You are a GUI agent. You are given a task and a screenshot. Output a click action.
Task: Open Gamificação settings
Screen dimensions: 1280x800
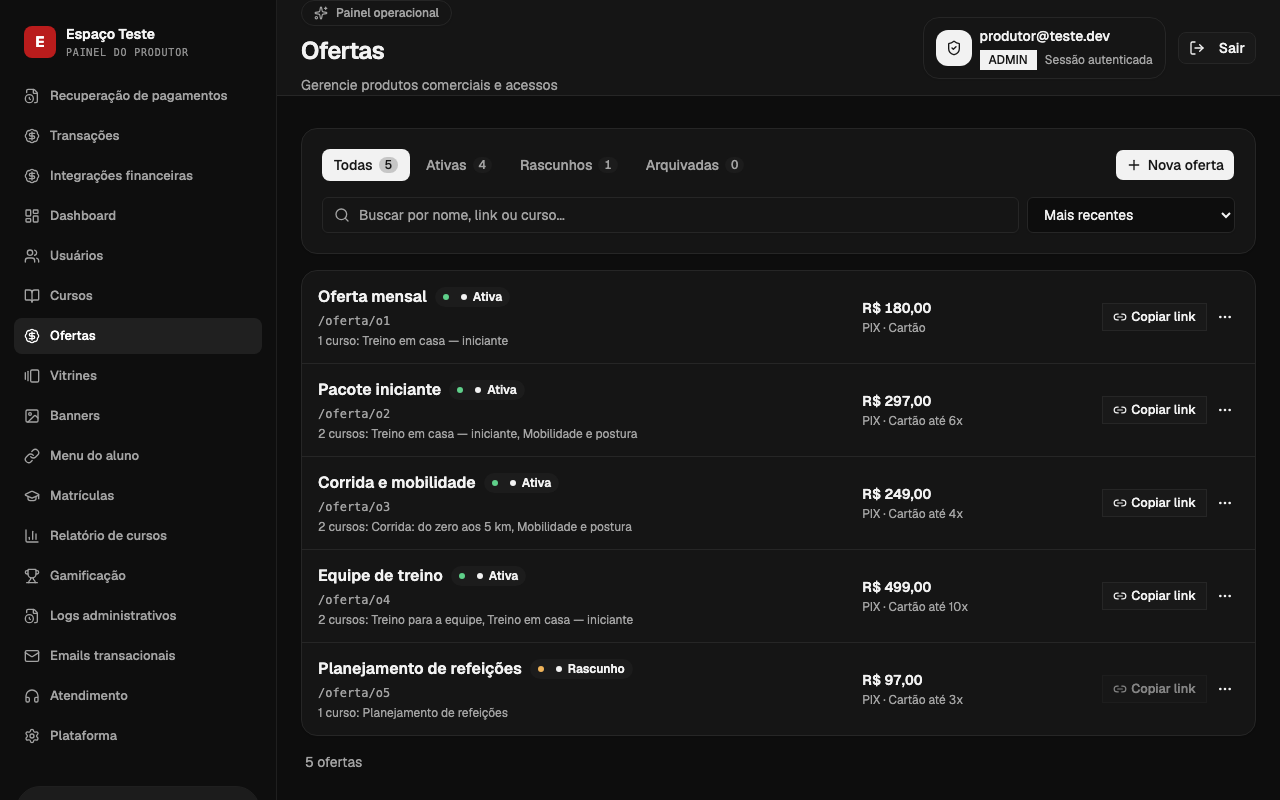138,576
